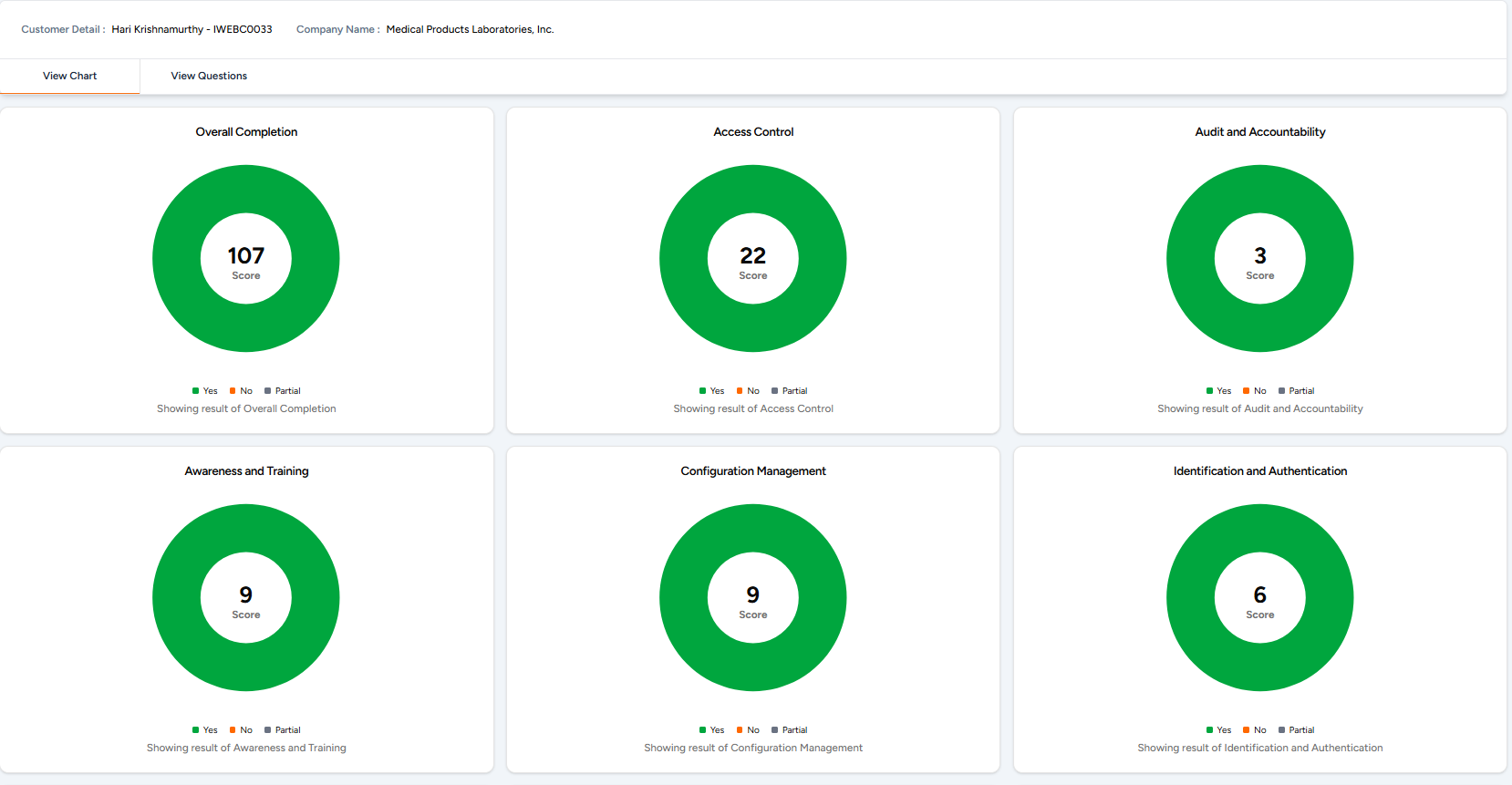Click the Configuration Management card title
The image size is (1512, 785).
point(753,471)
